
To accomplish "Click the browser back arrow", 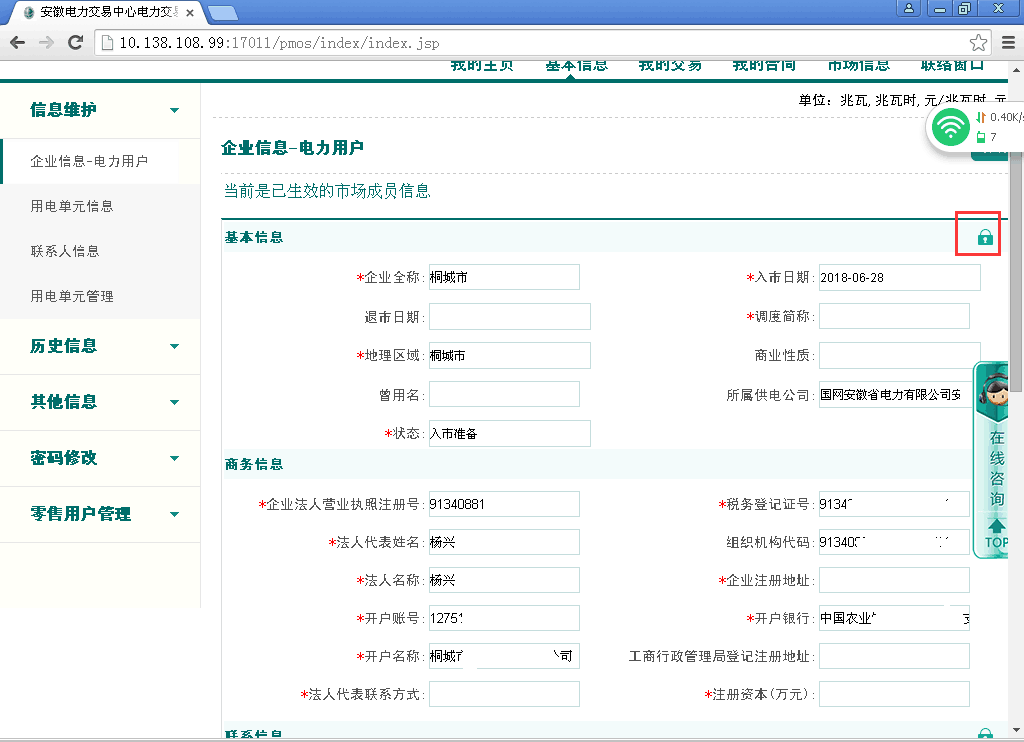I will (17, 43).
